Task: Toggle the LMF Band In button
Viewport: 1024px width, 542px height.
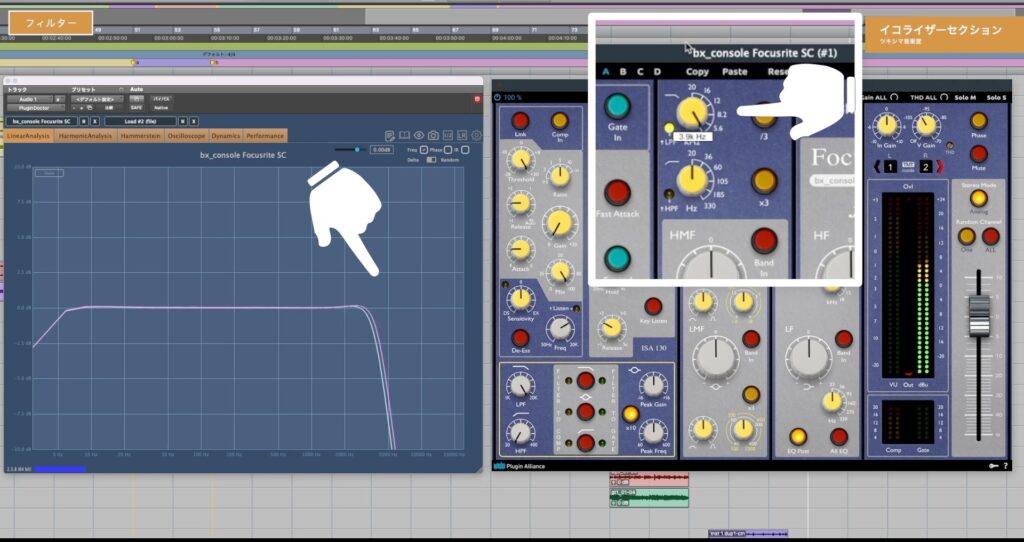Action: (x=751, y=339)
